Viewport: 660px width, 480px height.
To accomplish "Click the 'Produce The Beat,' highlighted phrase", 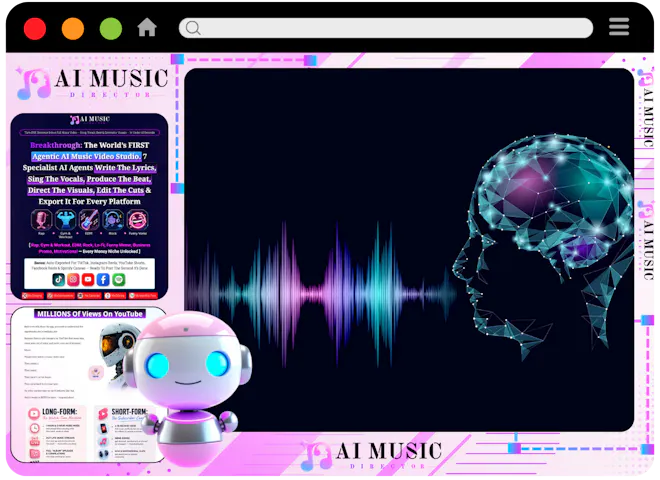I will [119, 179].
